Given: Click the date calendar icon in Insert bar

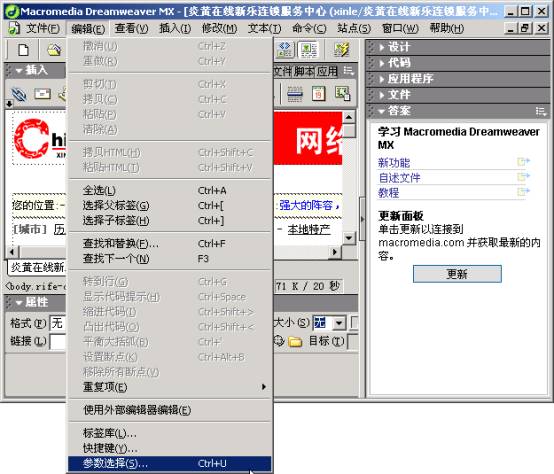Looking at the screenshot, I should click(x=319, y=94).
